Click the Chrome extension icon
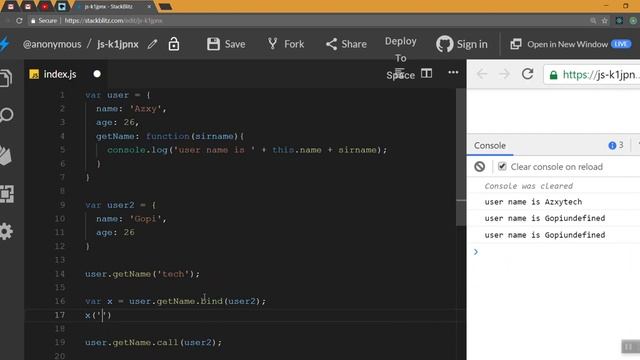This screenshot has width=640, height=360. pos(619,20)
